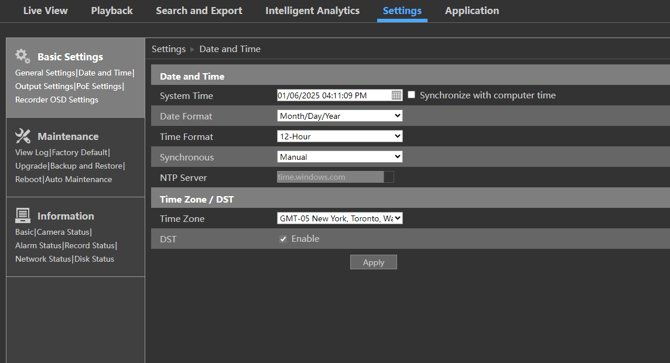Open Backup and Restore
Screen dimensions: 670x363
tap(86, 166)
